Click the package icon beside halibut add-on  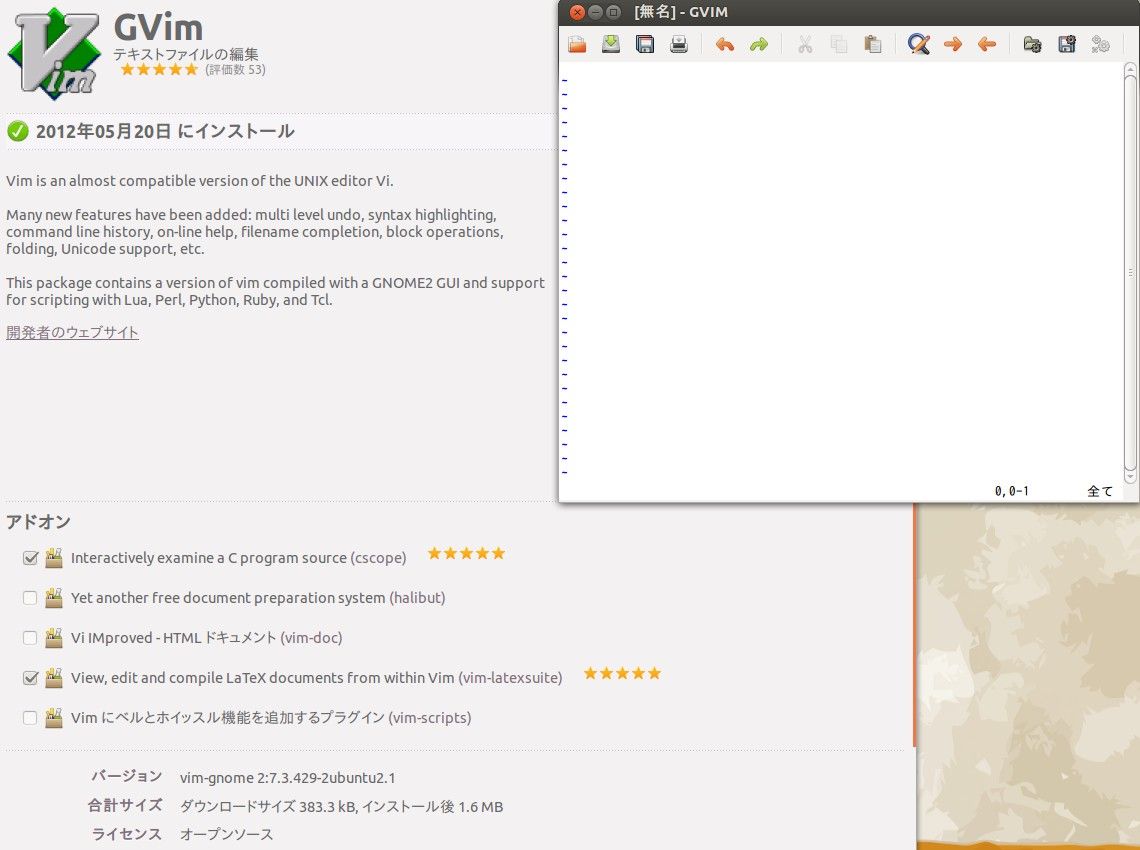54,598
